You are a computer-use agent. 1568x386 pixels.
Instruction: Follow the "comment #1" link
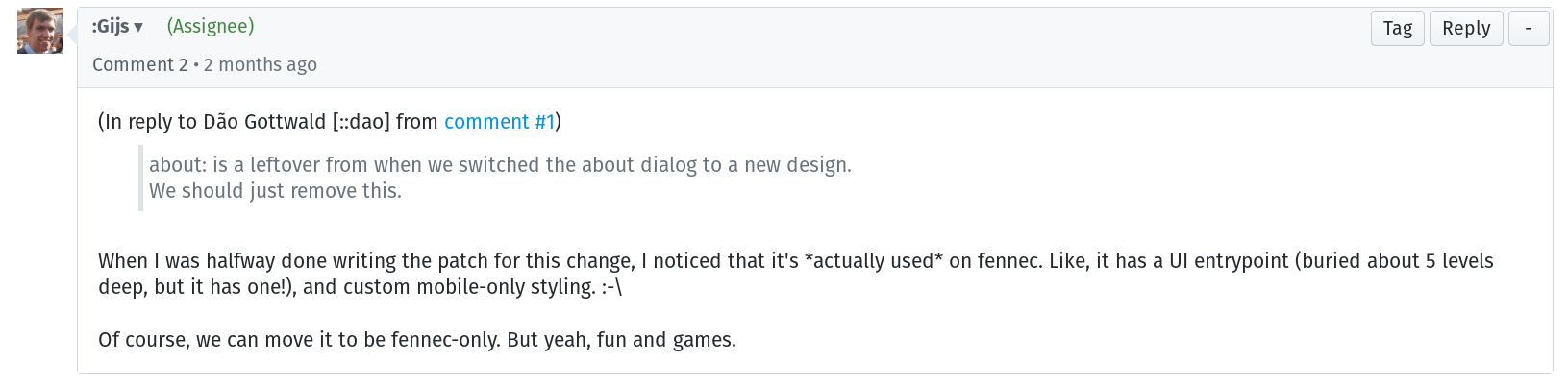500,122
